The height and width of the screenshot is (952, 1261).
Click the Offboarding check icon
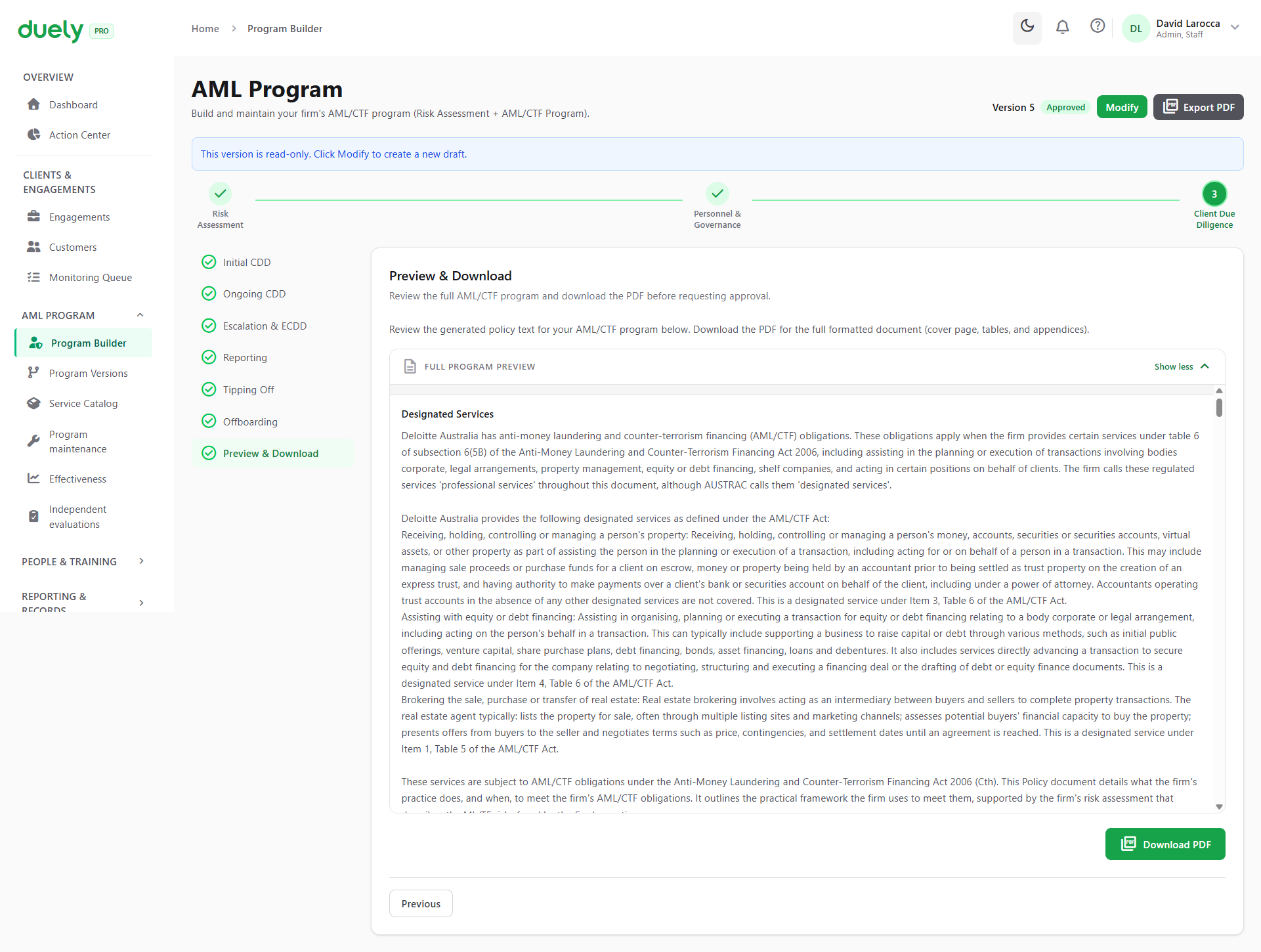coord(209,421)
